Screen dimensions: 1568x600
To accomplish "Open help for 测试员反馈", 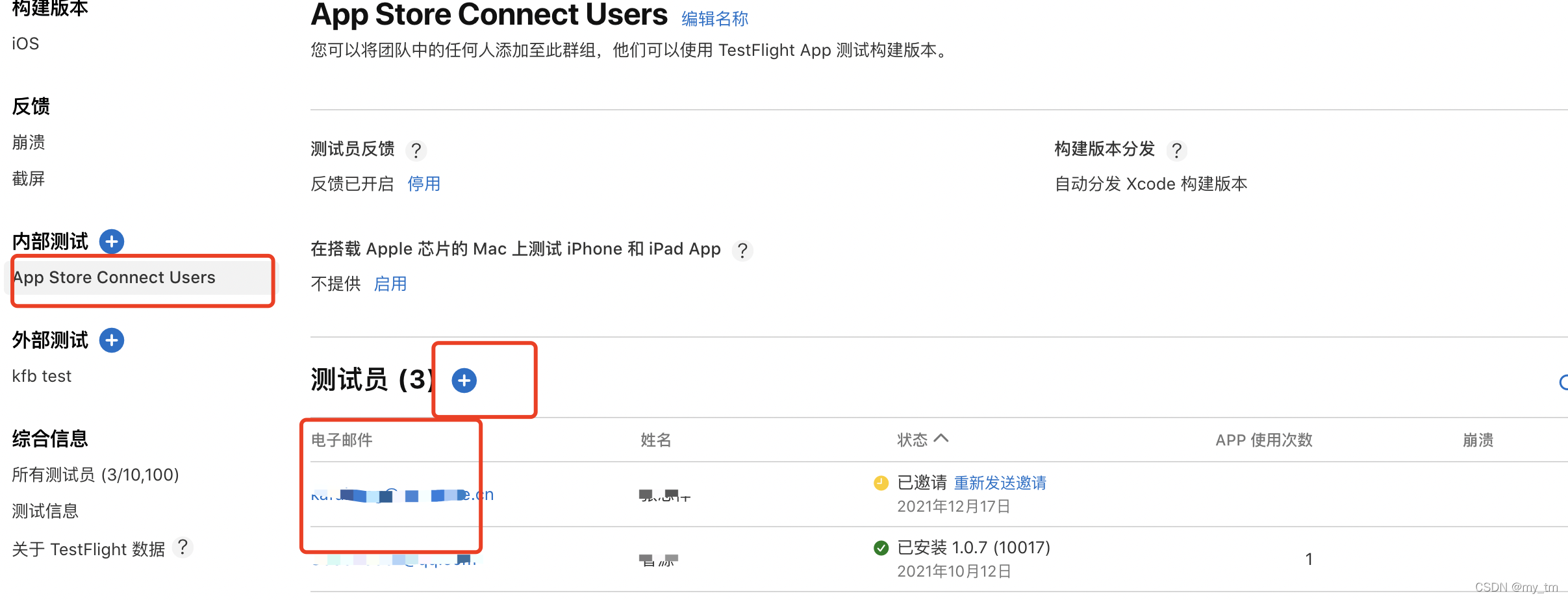I will tap(416, 150).
